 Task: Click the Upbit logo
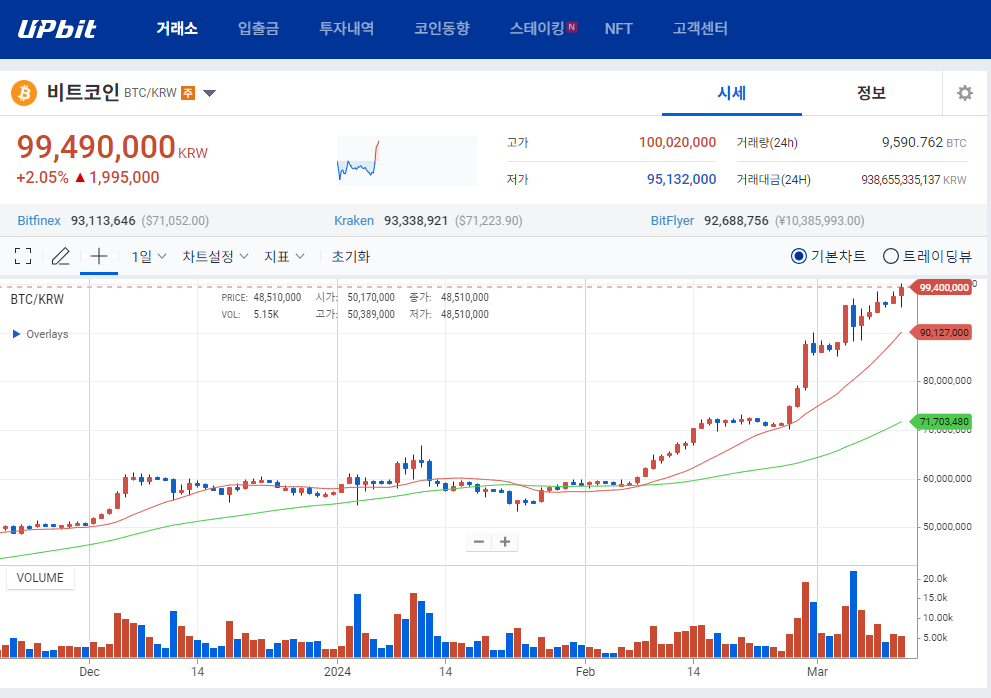point(57,28)
